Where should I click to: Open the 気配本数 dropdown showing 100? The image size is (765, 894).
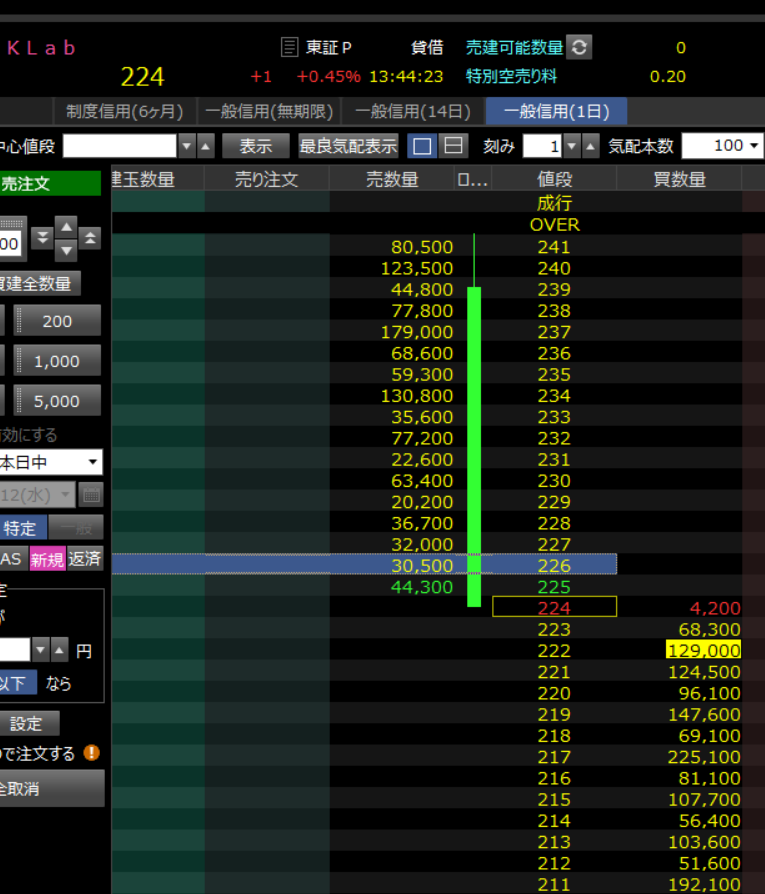click(x=722, y=146)
